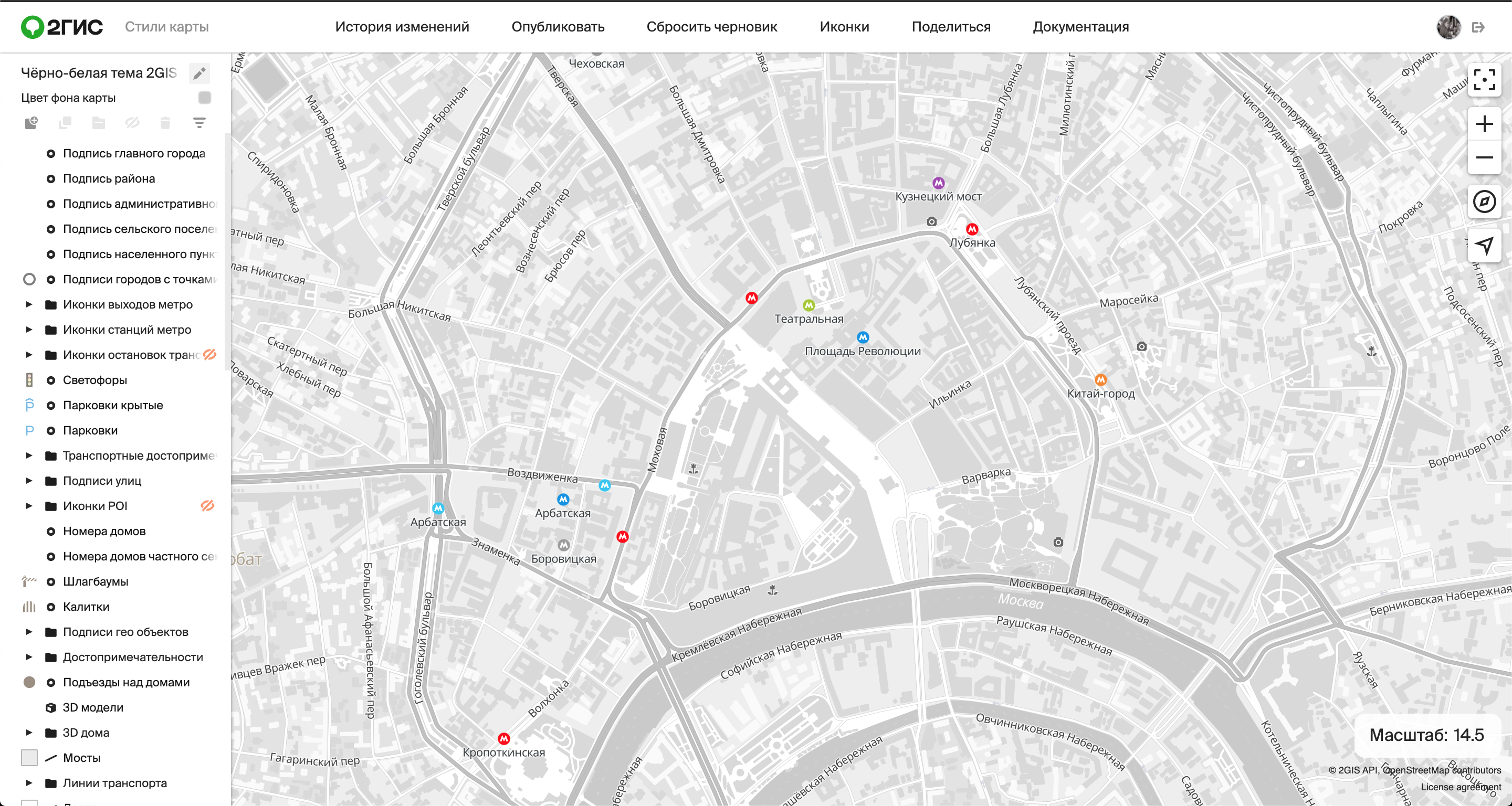
Task: Unhide the Иконки остановок транспорта group
Action: pyautogui.click(x=209, y=354)
